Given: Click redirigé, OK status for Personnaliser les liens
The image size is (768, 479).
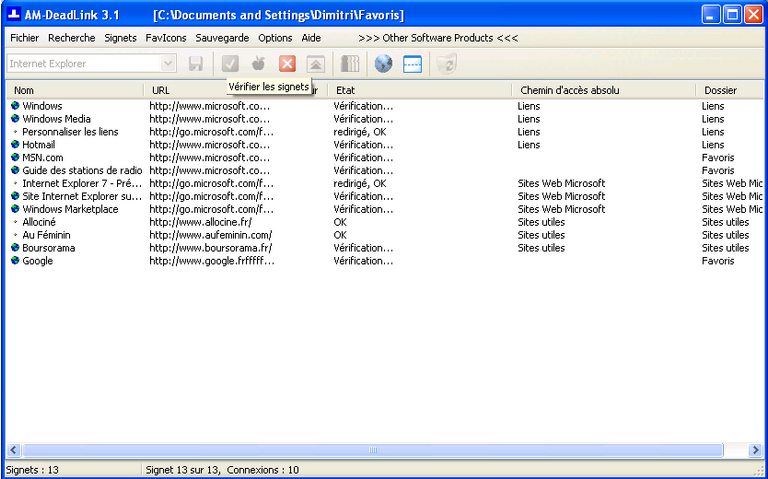Looking at the screenshot, I should click(x=360, y=132).
